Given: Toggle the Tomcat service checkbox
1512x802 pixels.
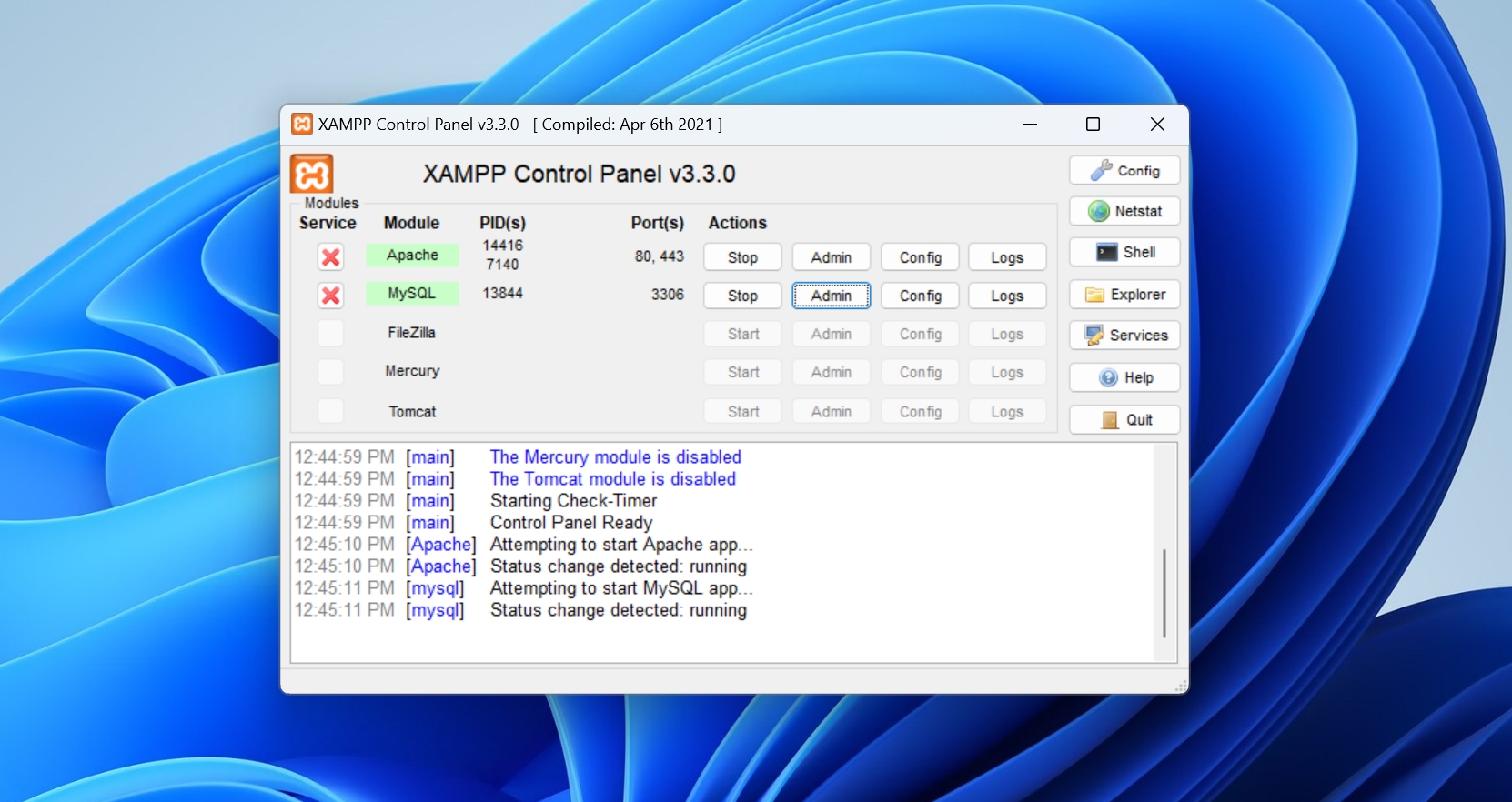Looking at the screenshot, I should pyautogui.click(x=331, y=411).
